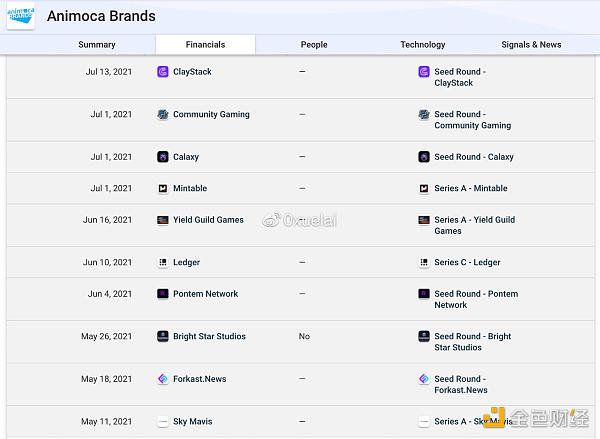This screenshot has width=600, height=439.
Task: Click the "No" lead investor value
Action: [304, 336]
